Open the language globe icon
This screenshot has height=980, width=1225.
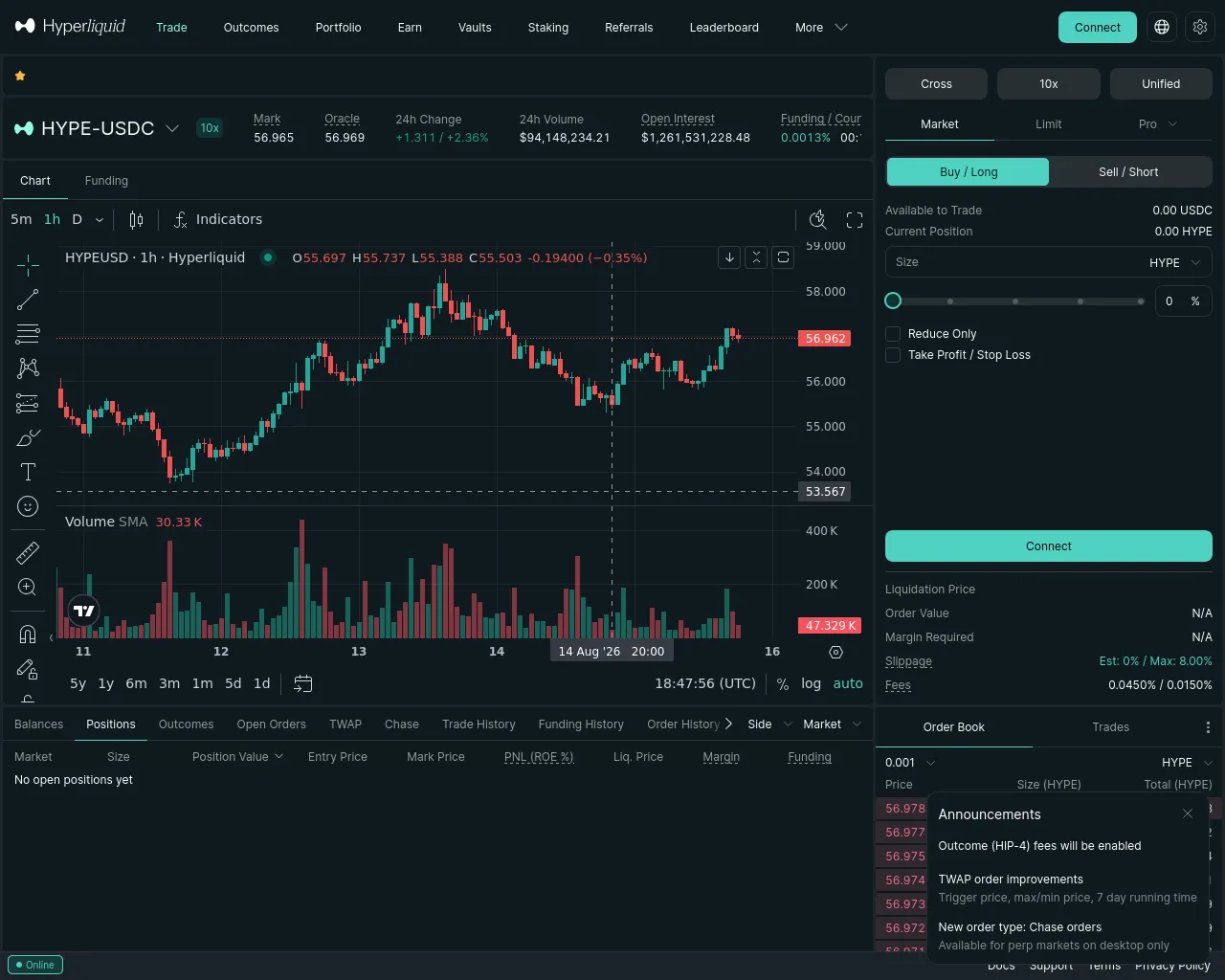1162,27
